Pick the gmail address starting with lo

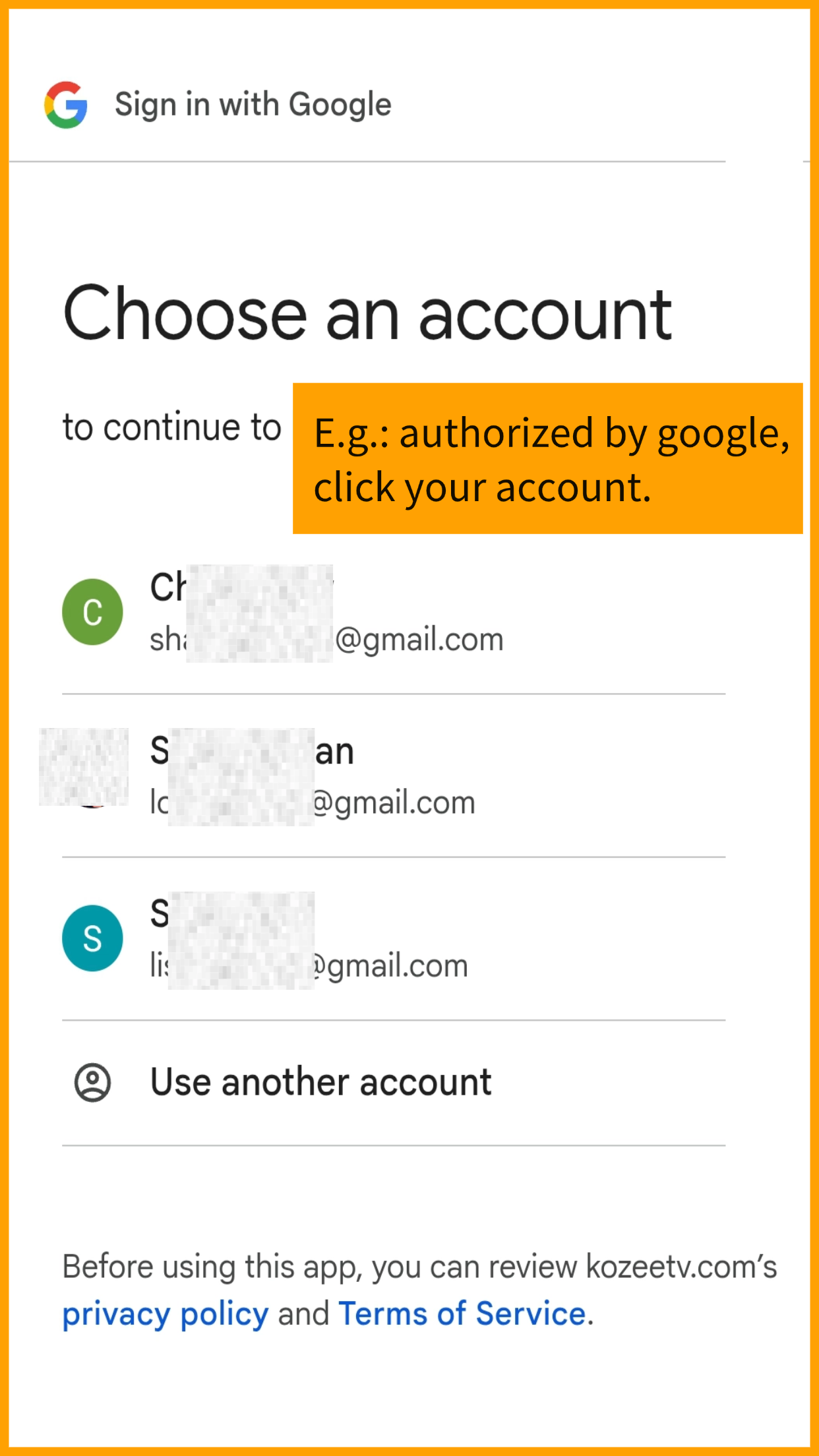(313, 803)
